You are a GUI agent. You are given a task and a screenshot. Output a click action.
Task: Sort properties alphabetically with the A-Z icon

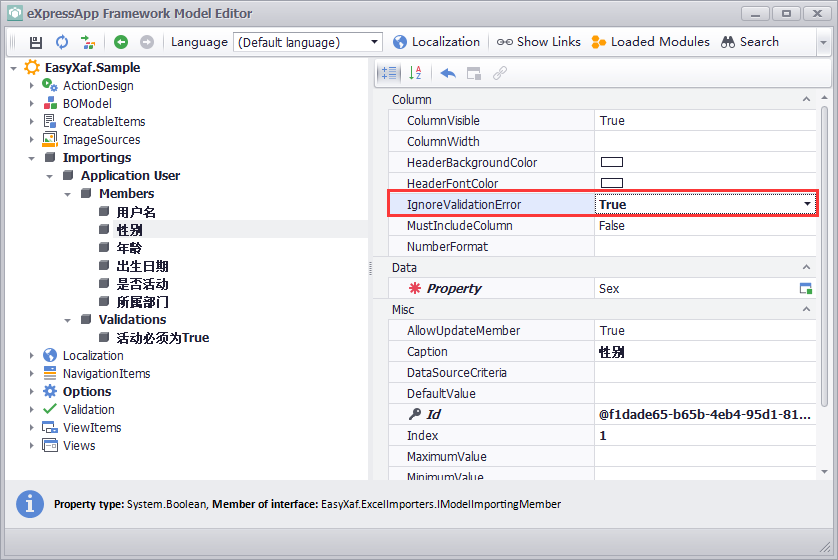(416, 73)
